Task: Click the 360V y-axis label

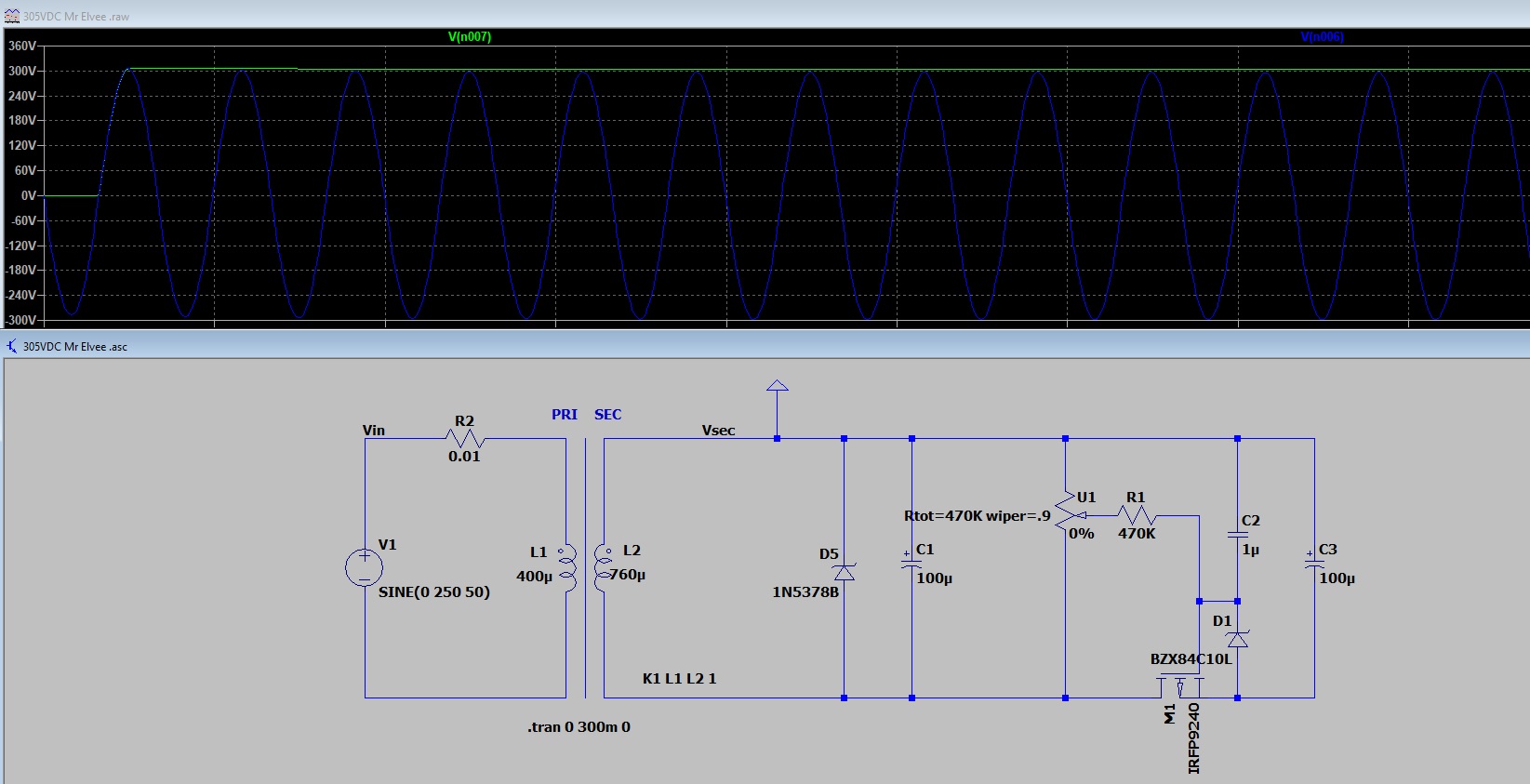Action: [x=21, y=47]
